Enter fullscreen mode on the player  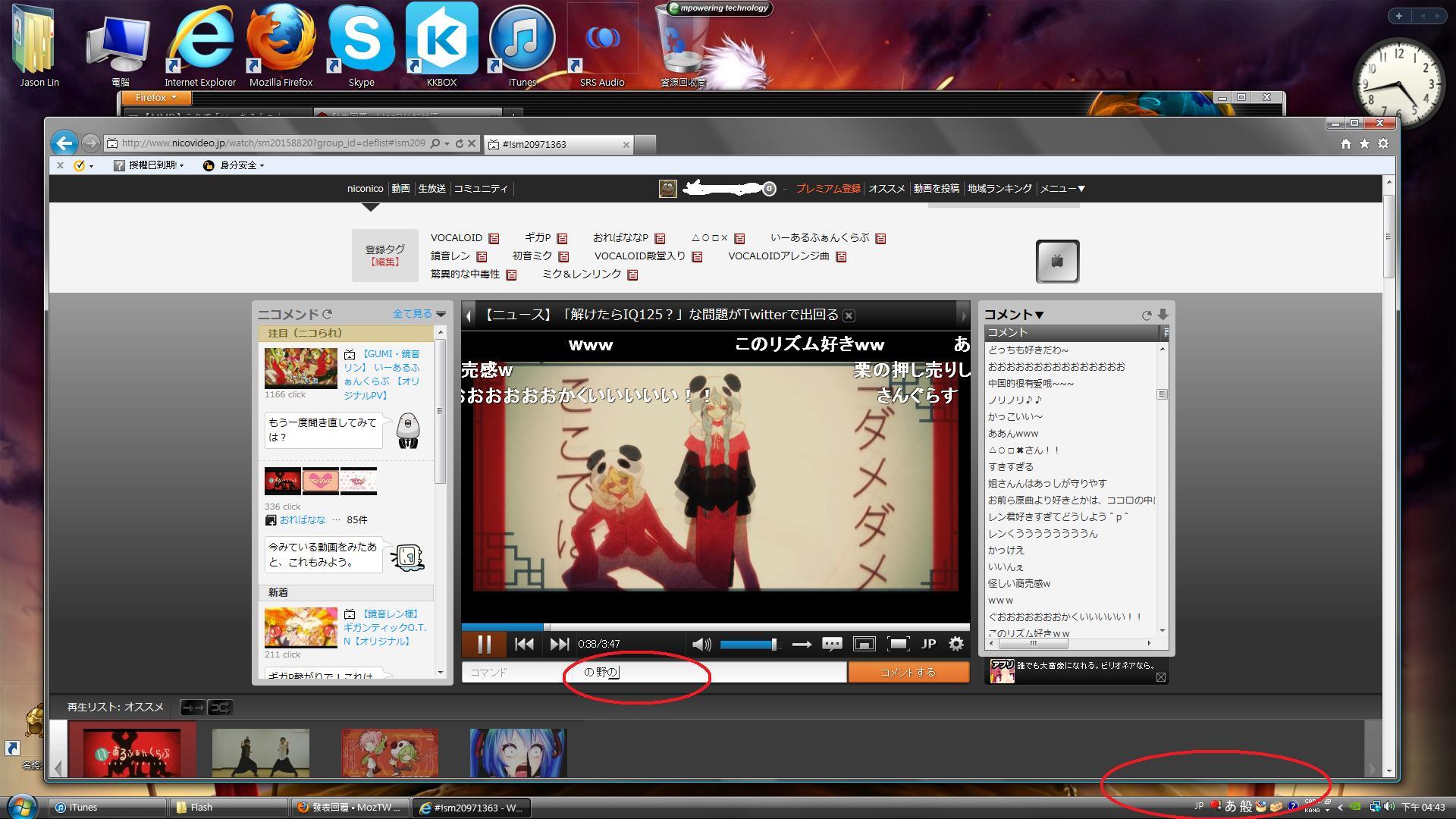coord(898,644)
